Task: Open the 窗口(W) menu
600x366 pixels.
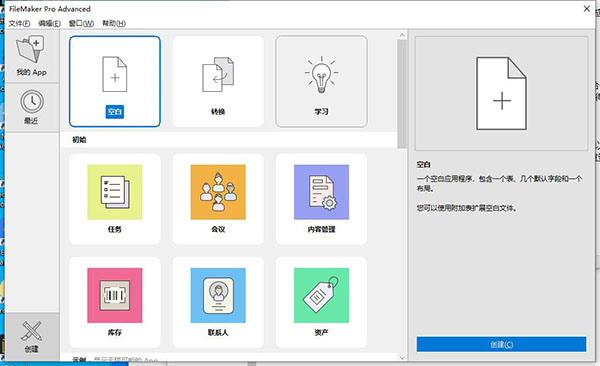Action: 81,23
